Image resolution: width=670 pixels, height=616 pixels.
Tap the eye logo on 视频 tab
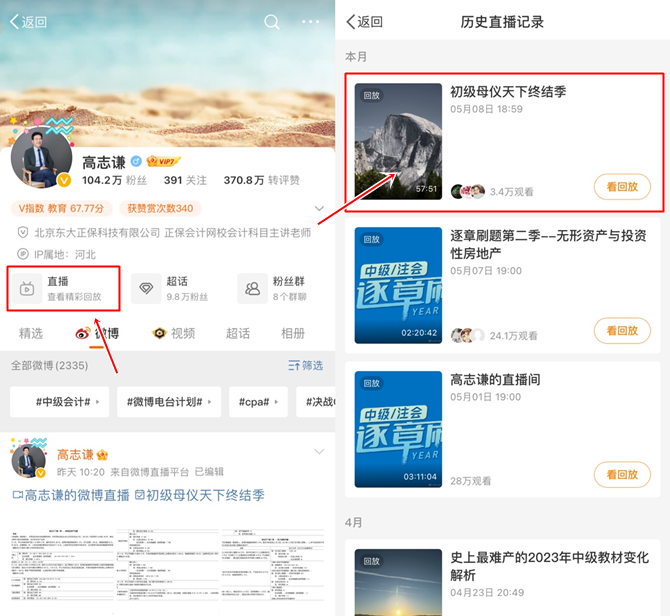pyautogui.click(x=159, y=333)
